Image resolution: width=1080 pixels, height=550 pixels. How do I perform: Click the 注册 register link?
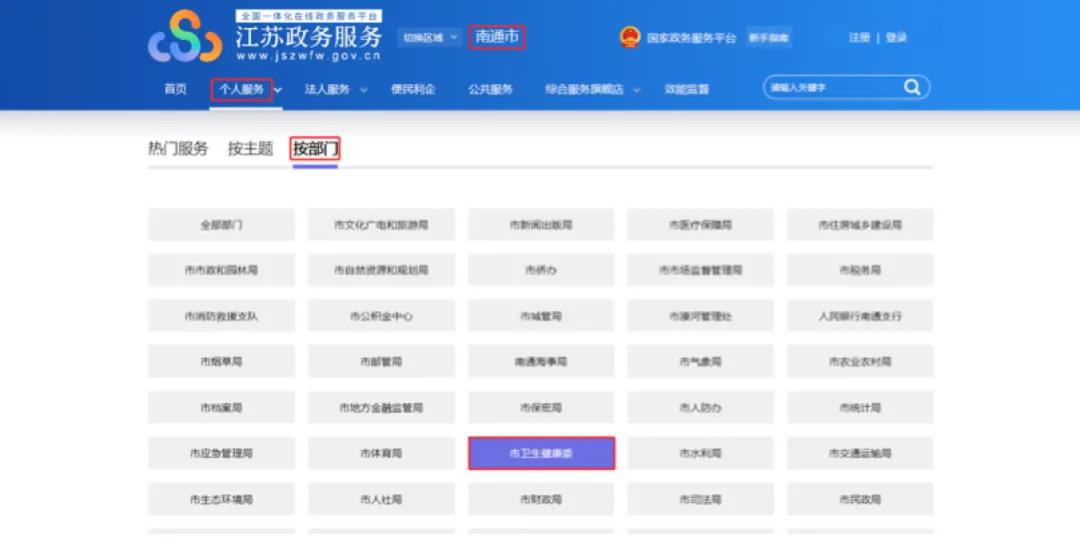pos(859,38)
